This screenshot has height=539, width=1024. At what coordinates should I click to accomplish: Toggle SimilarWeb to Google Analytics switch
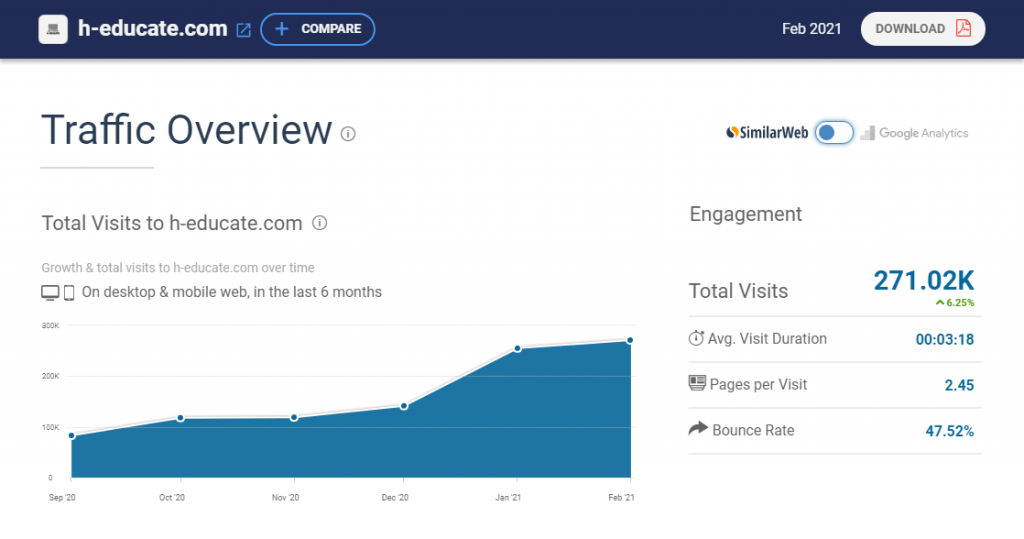[x=834, y=133]
